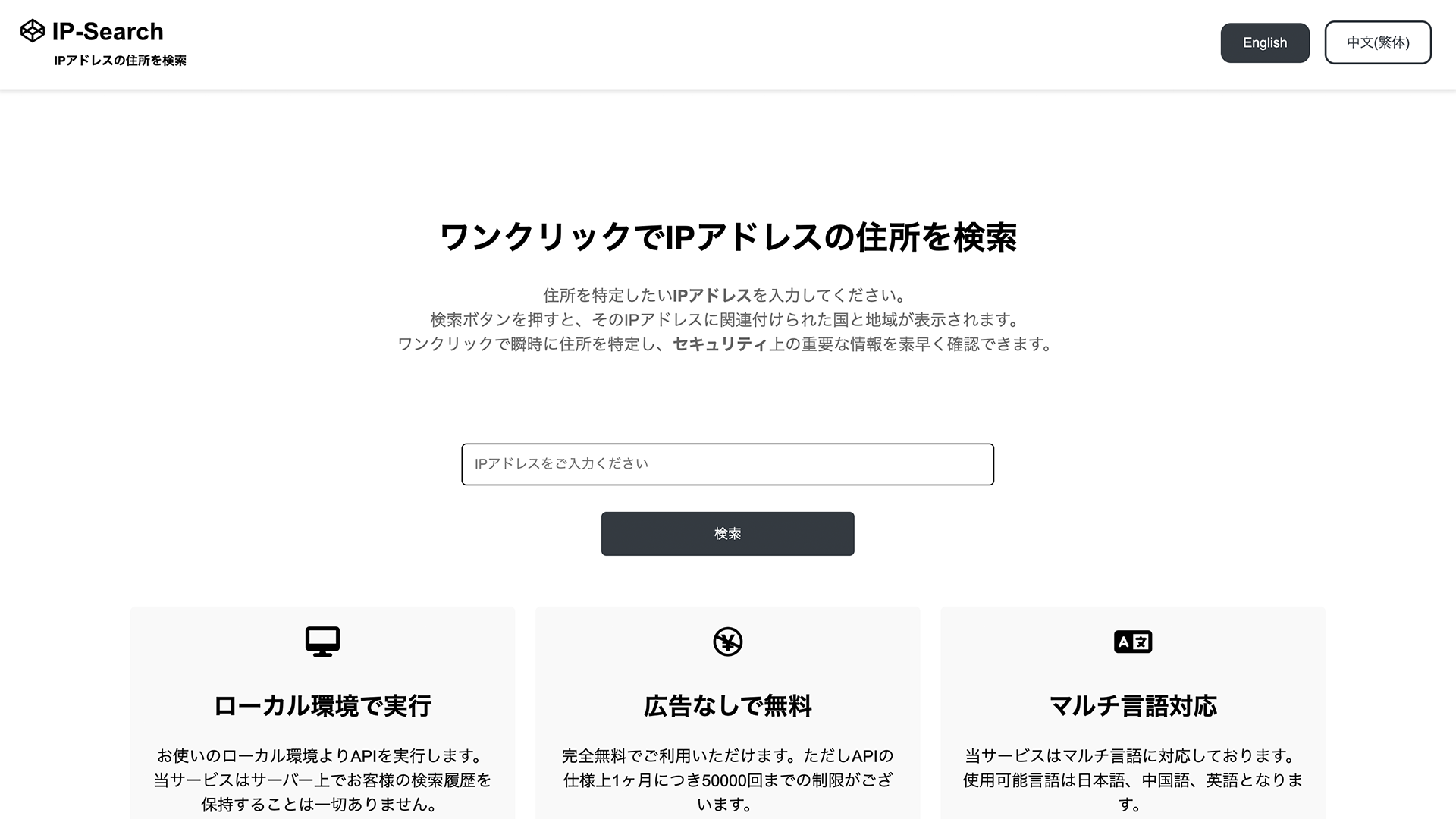
Task: Select IPアドレスの住所を検索 menu item
Action: (119, 60)
